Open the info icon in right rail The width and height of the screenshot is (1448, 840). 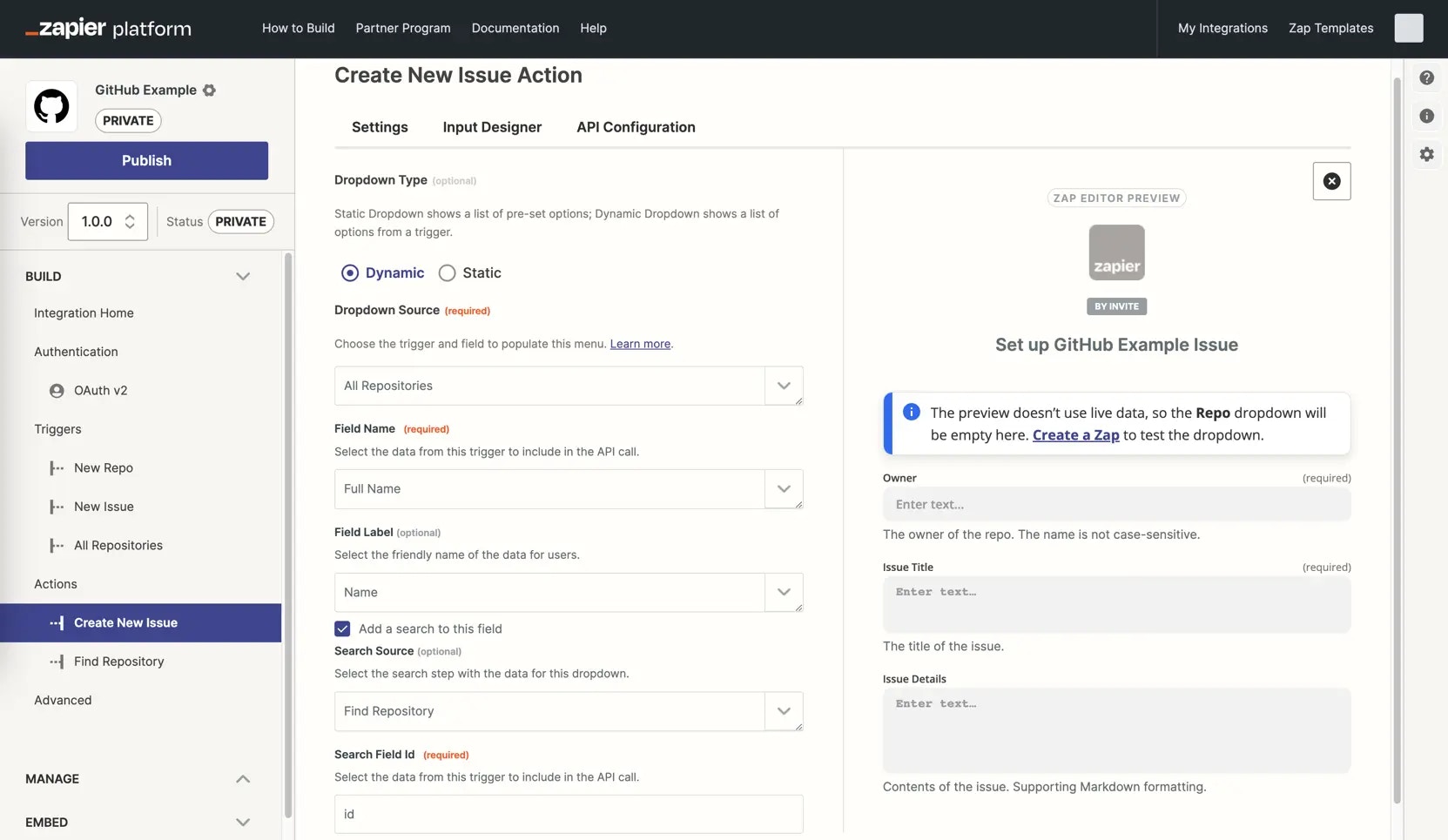pos(1426,116)
